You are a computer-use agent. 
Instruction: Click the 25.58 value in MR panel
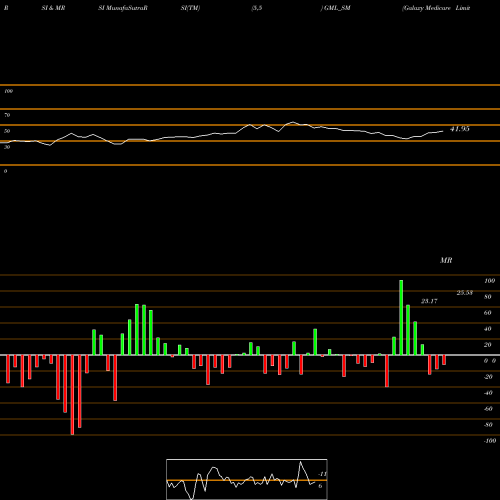tap(465, 293)
